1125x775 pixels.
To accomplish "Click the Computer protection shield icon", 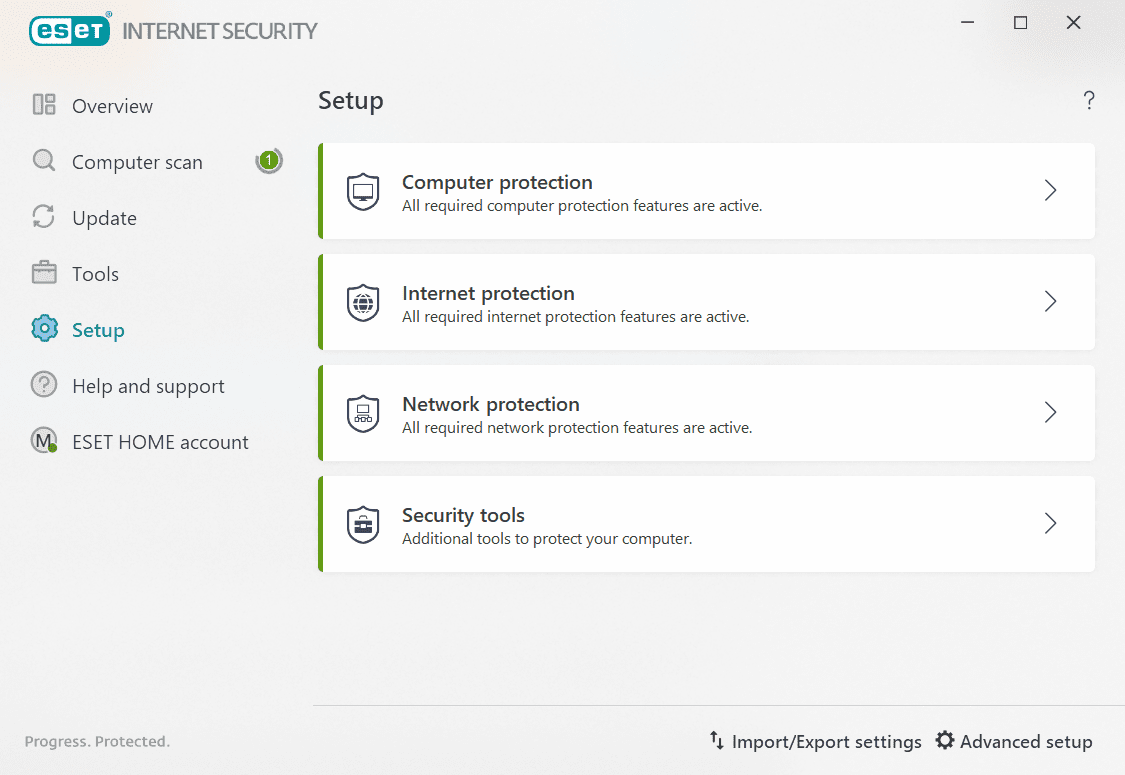I will point(362,191).
